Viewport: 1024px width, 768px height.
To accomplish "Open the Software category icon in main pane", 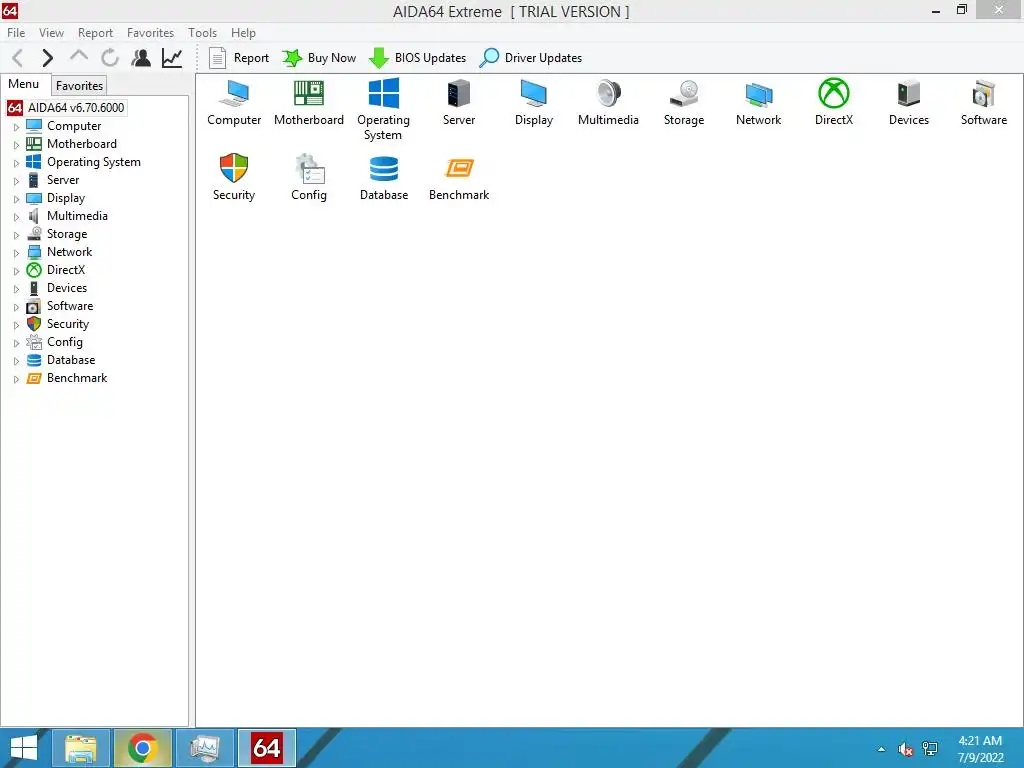I will point(984,103).
